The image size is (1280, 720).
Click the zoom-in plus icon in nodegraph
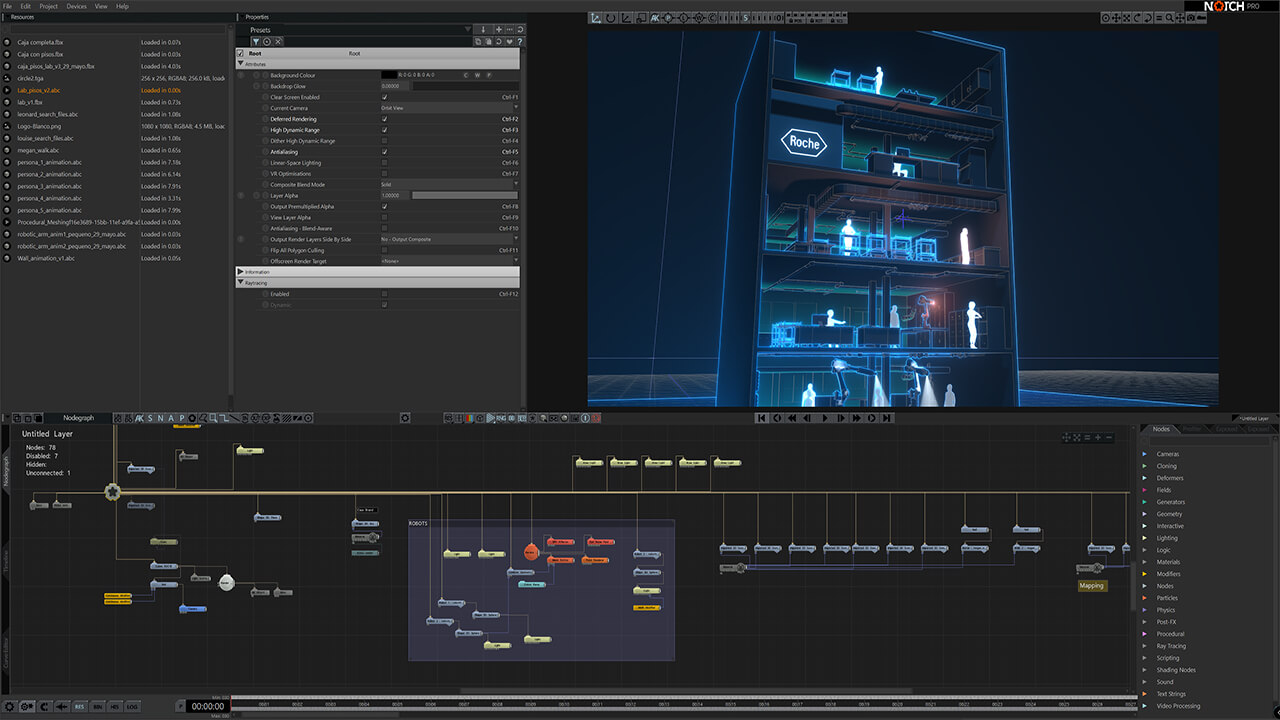point(1098,437)
